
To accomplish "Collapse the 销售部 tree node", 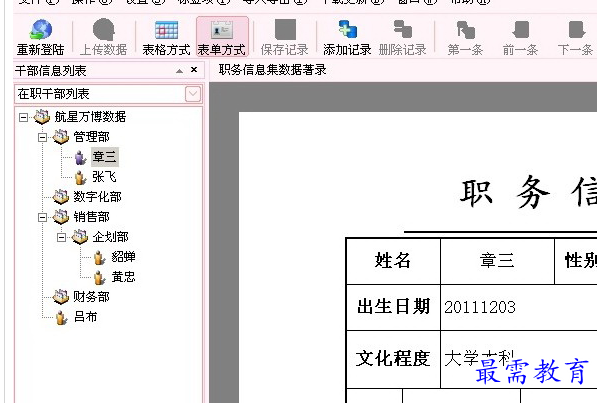I will [x=43, y=217].
